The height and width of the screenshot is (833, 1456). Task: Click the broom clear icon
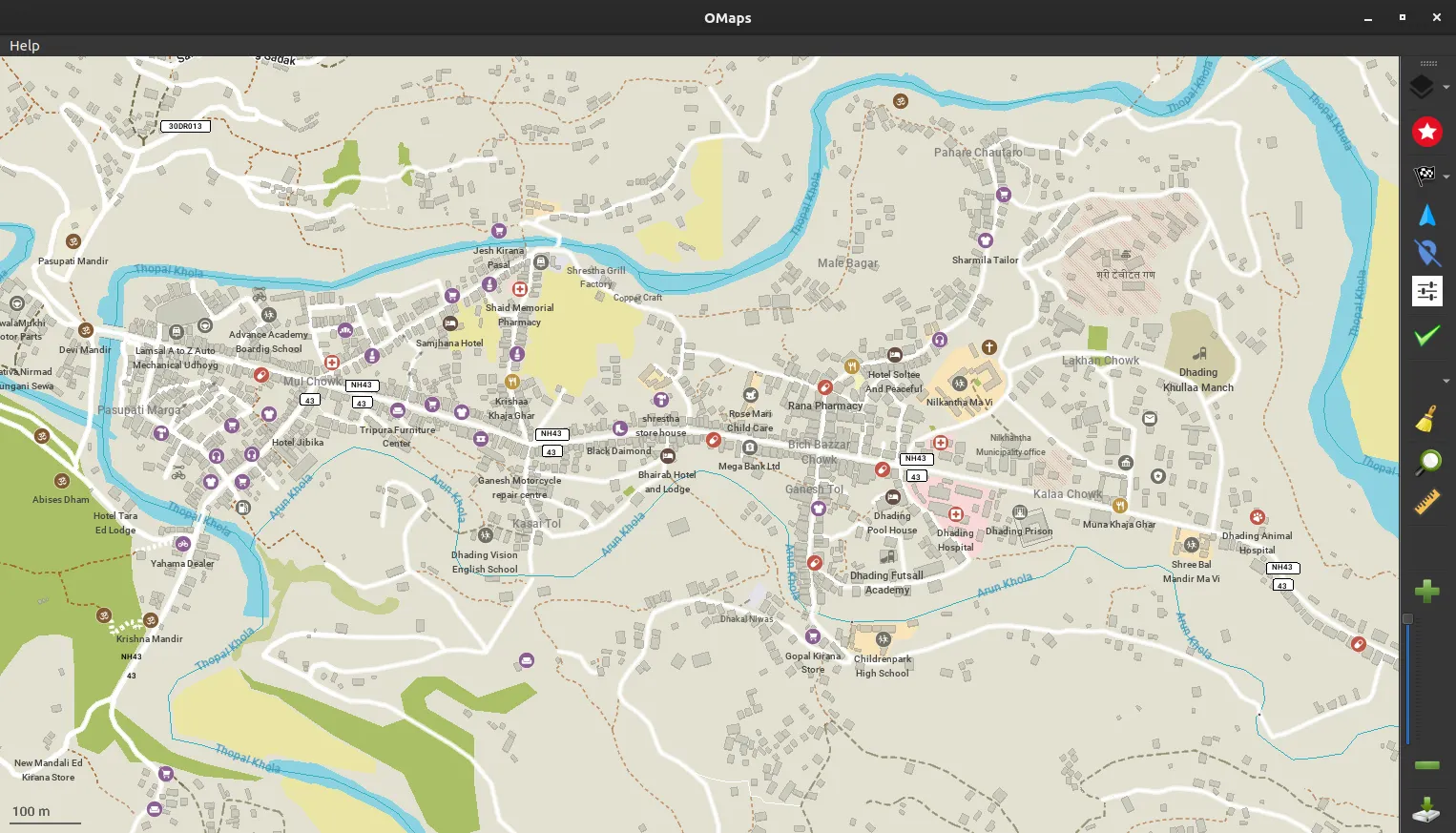pos(1426,419)
